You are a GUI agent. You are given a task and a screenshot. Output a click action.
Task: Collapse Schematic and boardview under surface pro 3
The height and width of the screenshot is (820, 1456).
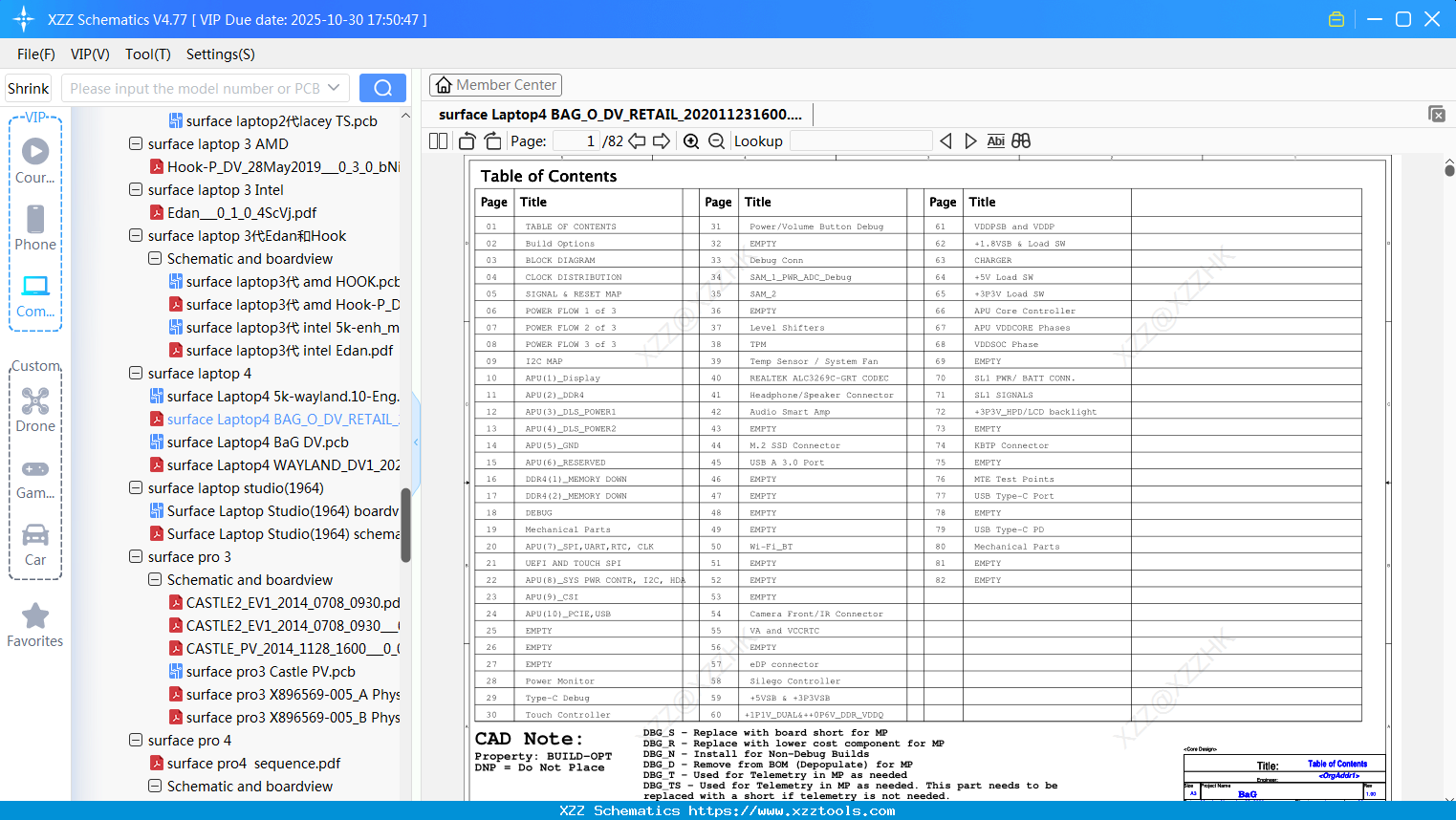click(155, 580)
